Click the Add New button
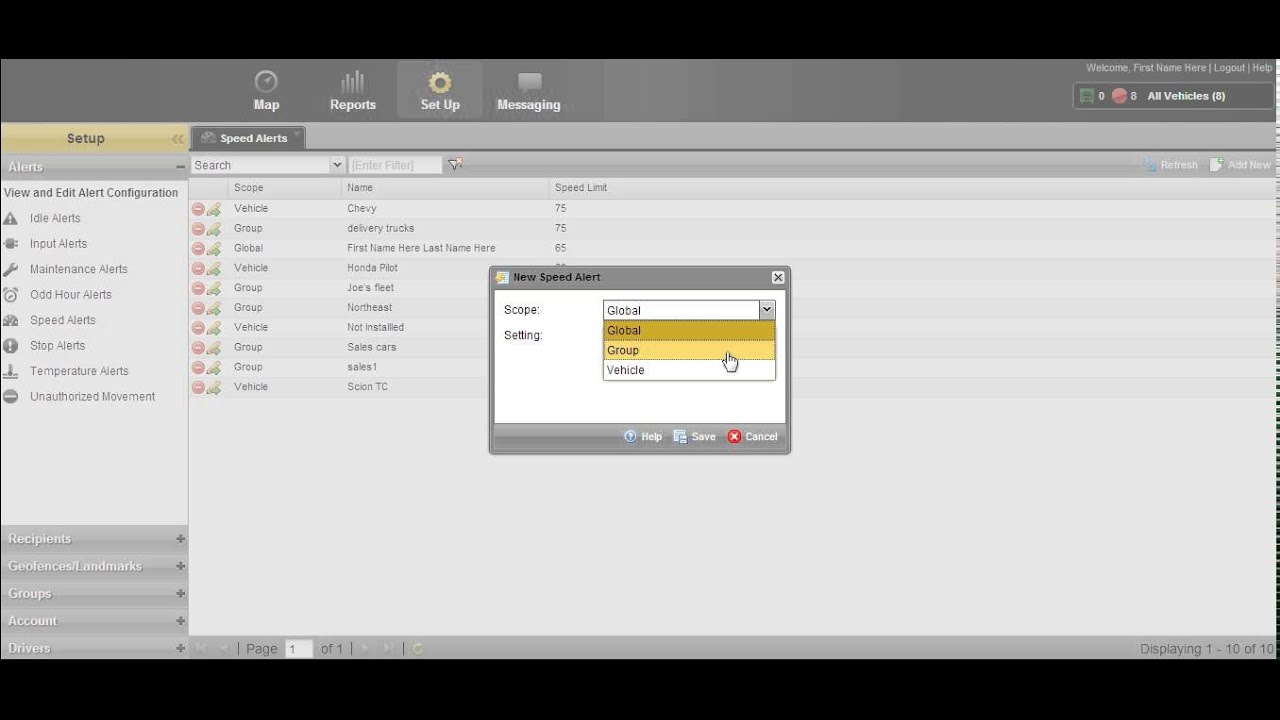Image resolution: width=1280 pixels, height=720 pixels. pos(1240,165)
